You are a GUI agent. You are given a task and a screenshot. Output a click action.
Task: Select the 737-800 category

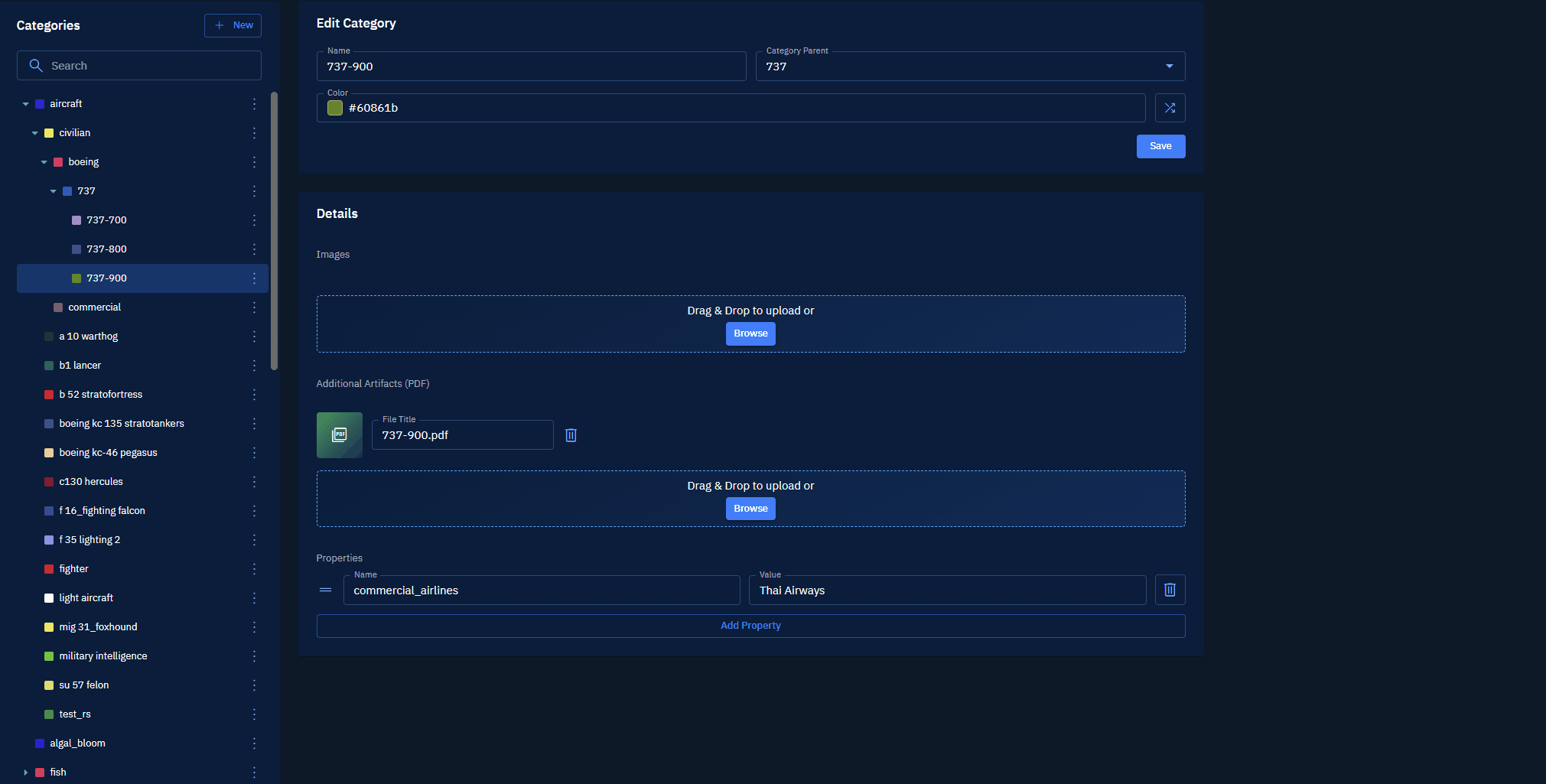tap(106, 249)
